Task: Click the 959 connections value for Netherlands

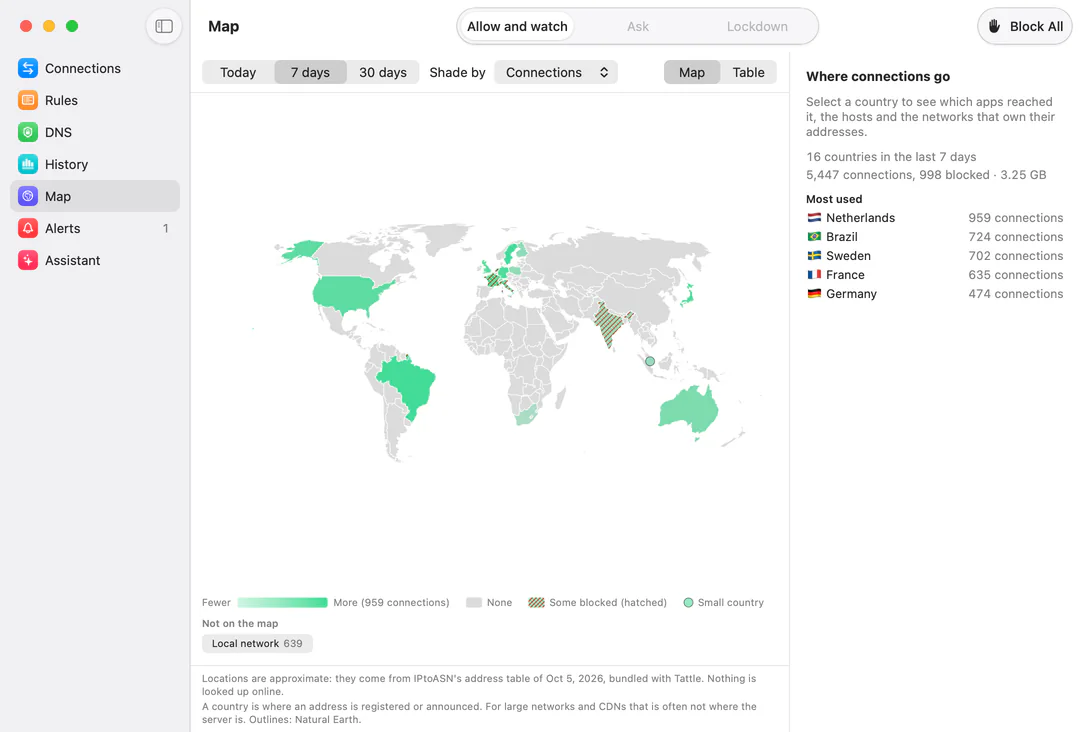Action: pos(1015,218)
